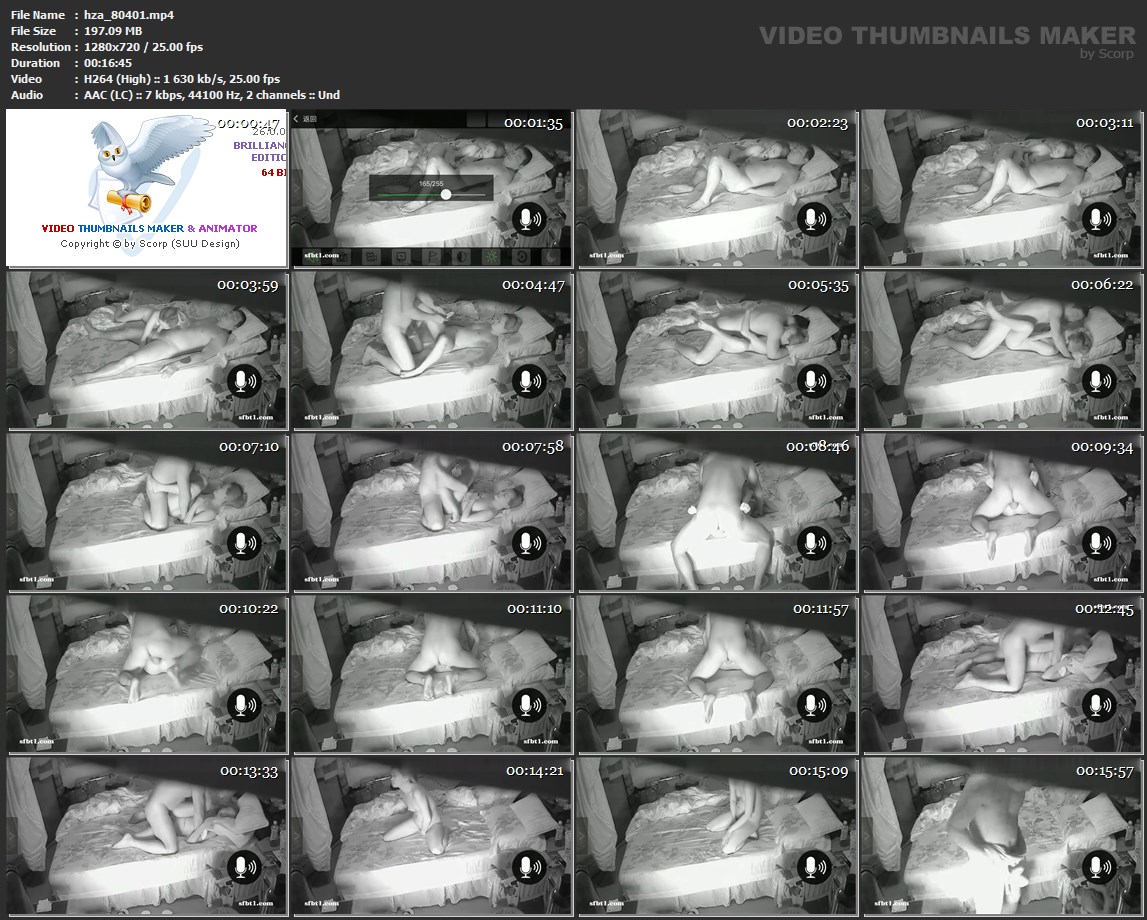Image resolution: width=1147 pixels, height=920 pixels.
Task: Click the owl logo title thumbnail
Action: point(146,188)
